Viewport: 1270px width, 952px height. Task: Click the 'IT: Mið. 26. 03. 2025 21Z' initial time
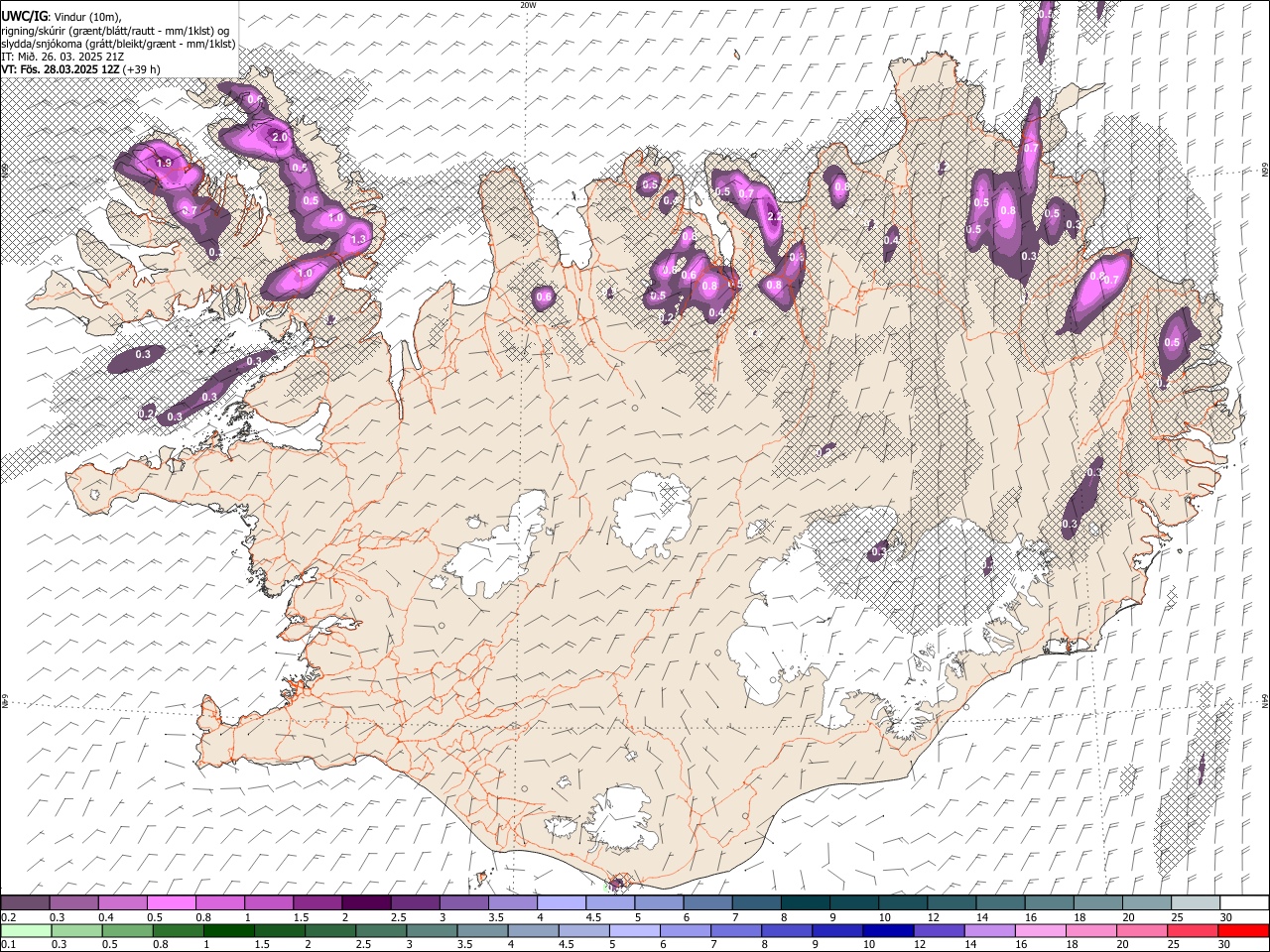click(63, 57)
